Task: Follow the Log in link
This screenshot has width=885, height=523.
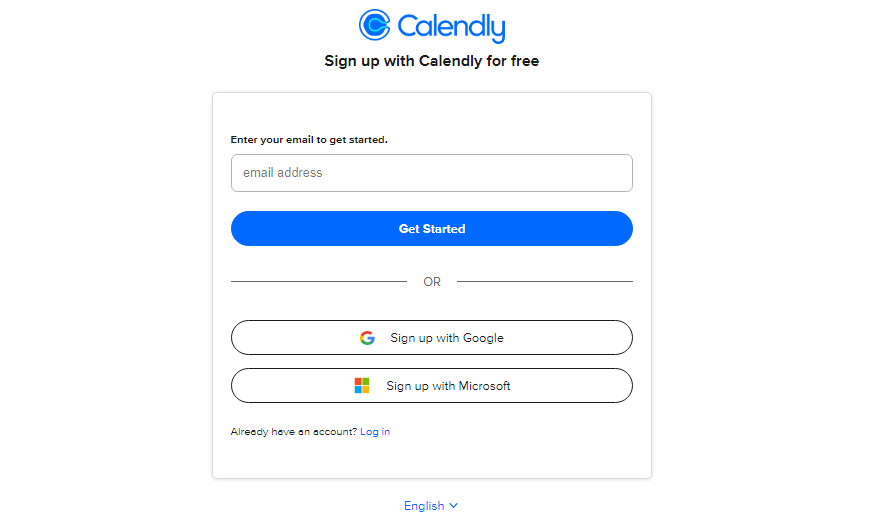Action: point(375,432)
